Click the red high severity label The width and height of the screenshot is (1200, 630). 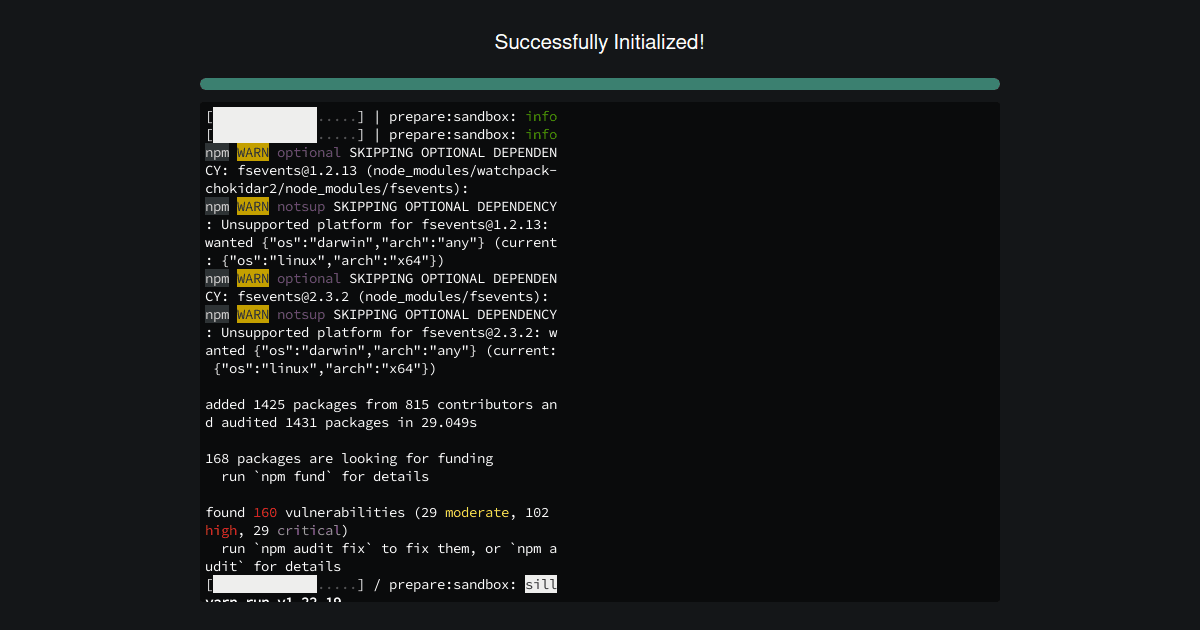[221, 530]
